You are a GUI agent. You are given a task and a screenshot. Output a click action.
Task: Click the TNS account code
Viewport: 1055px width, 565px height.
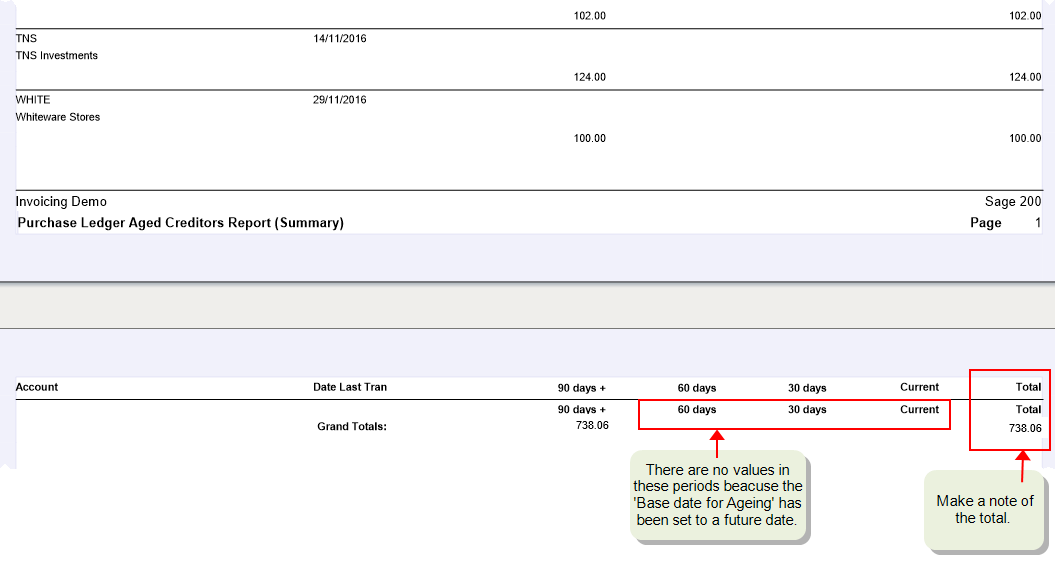coord(27,38)
